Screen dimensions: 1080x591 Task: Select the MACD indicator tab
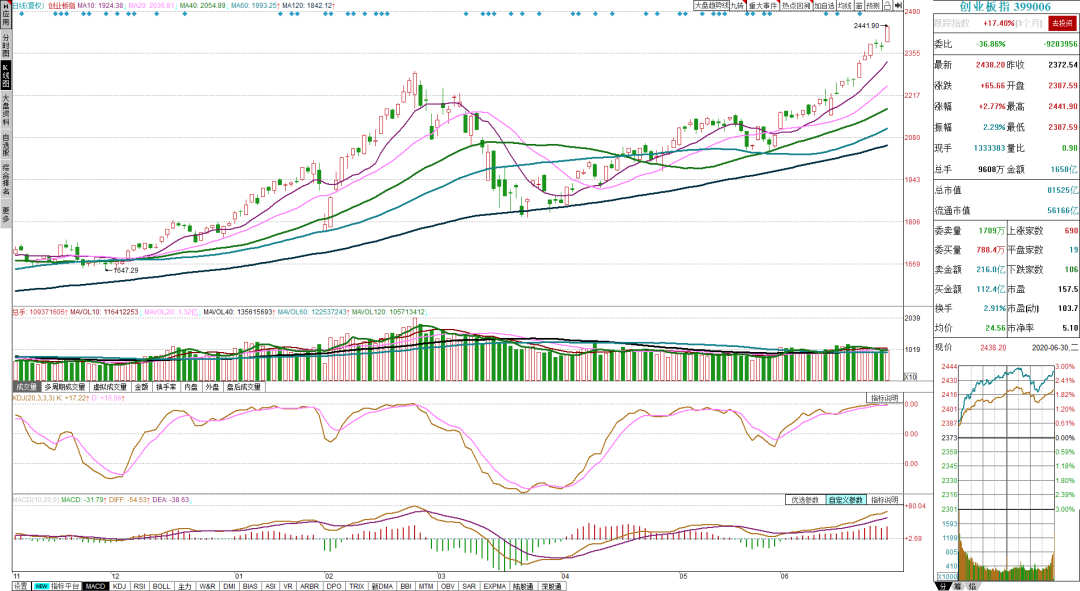pos(95,586)
